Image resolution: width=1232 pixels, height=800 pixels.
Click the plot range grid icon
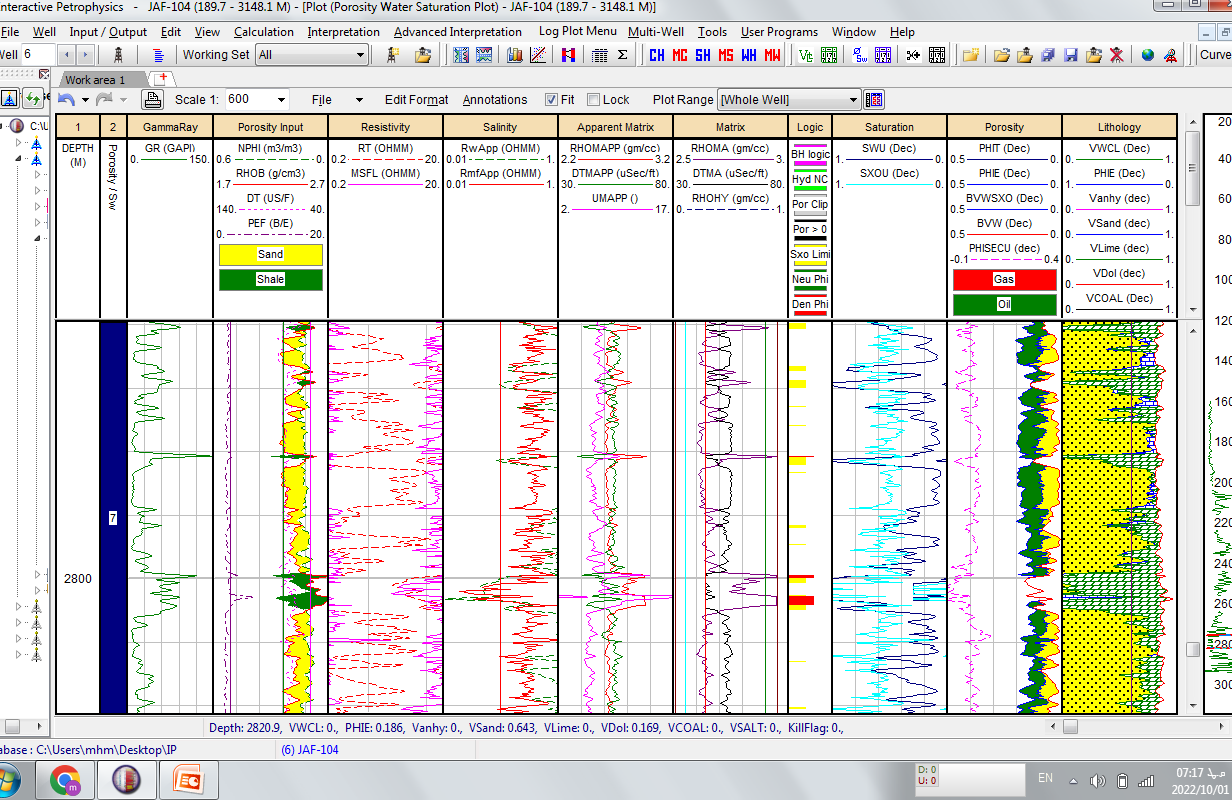coord(874,99)
